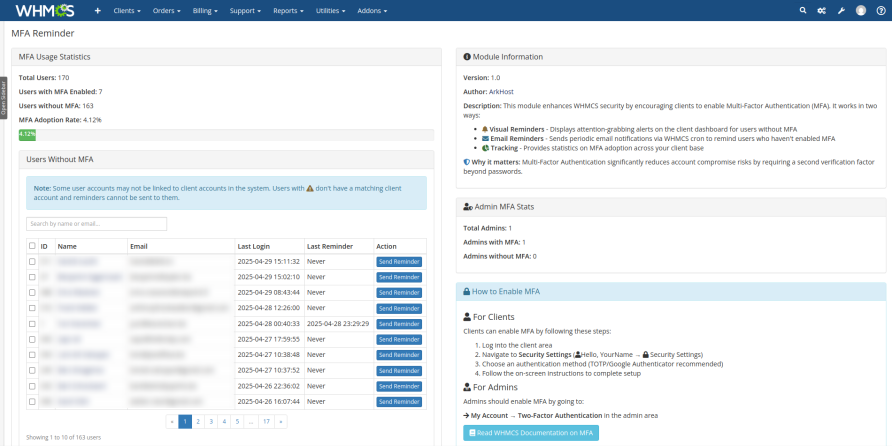Go to page 5 of users
Screen dimensions: 892x446
coord(237,422)
